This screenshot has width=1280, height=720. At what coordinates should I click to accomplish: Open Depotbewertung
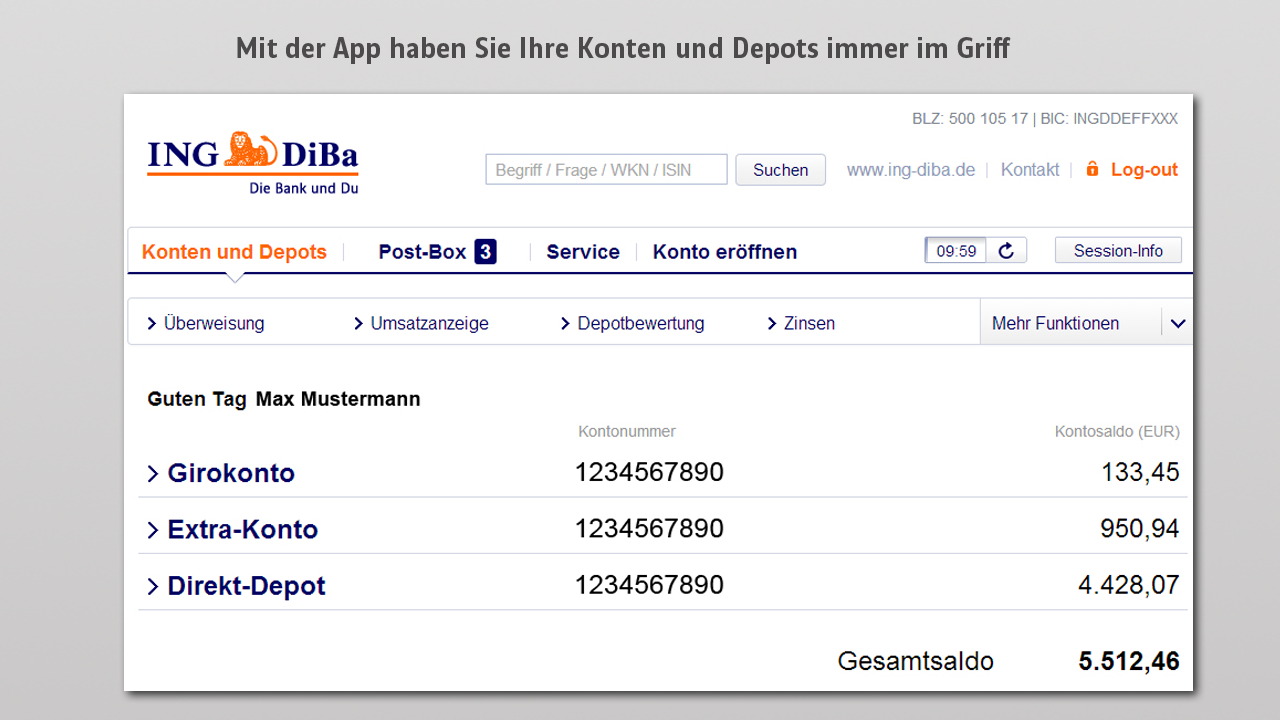pos(633,323)
